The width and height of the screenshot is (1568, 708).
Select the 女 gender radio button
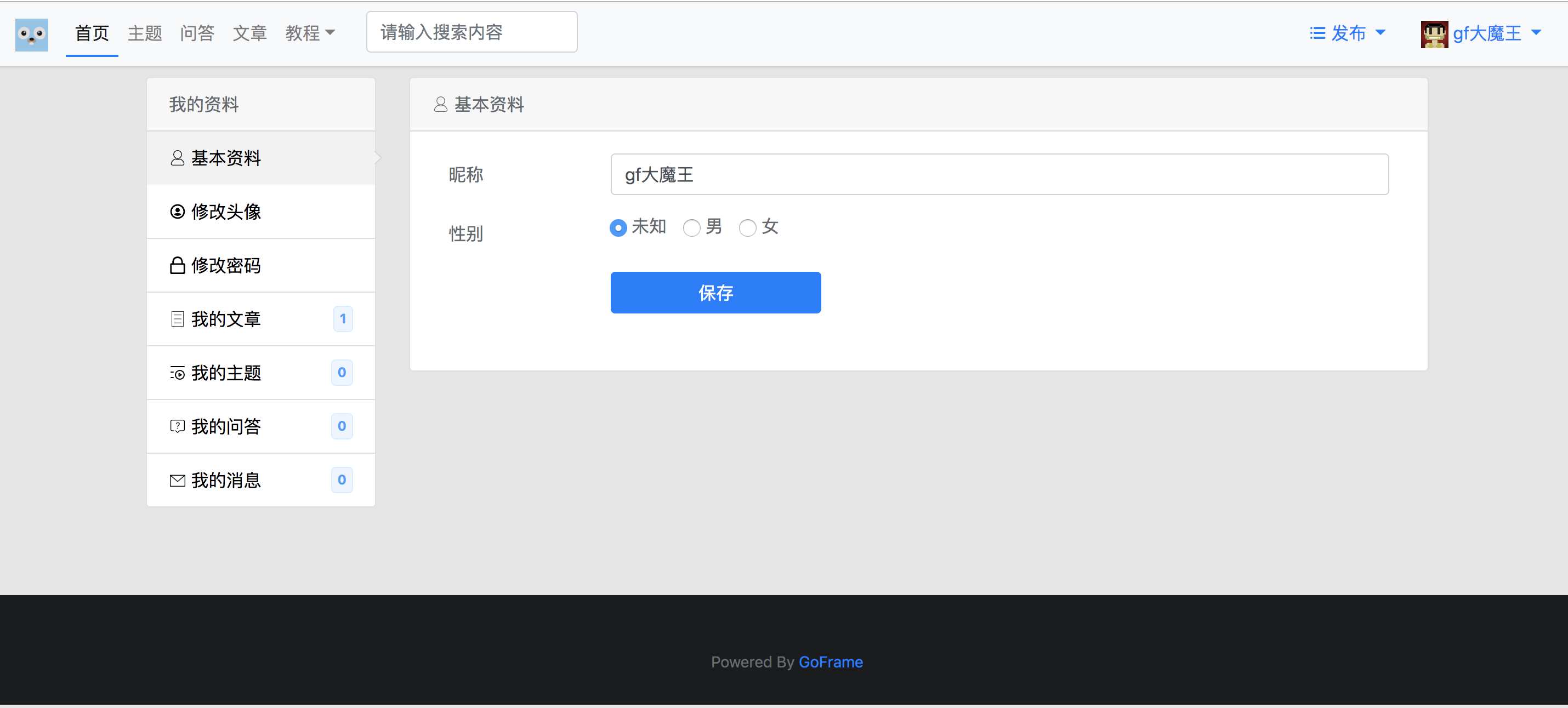click(747, 228)
